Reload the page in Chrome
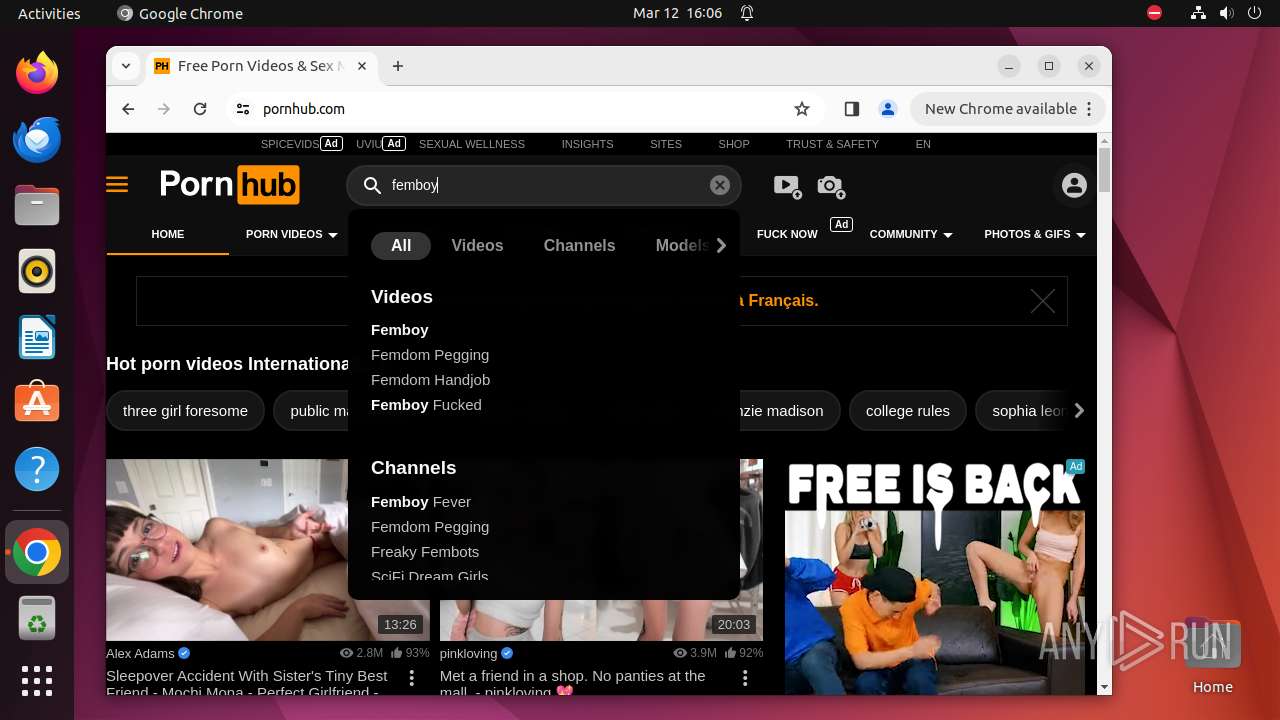This screenshot has height=720, width=1280. [200, 109]
